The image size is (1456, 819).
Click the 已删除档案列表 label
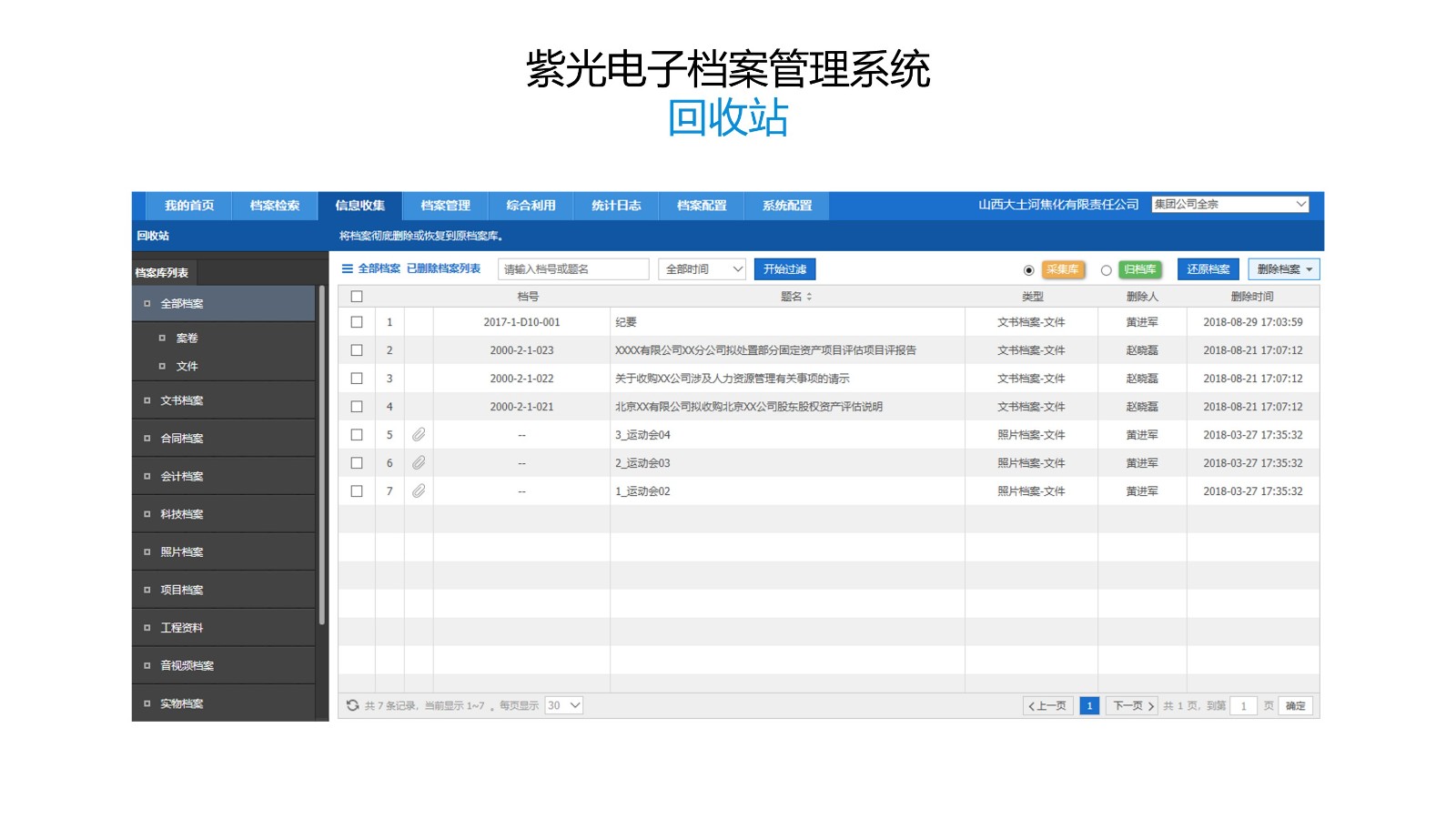(443, 268)
